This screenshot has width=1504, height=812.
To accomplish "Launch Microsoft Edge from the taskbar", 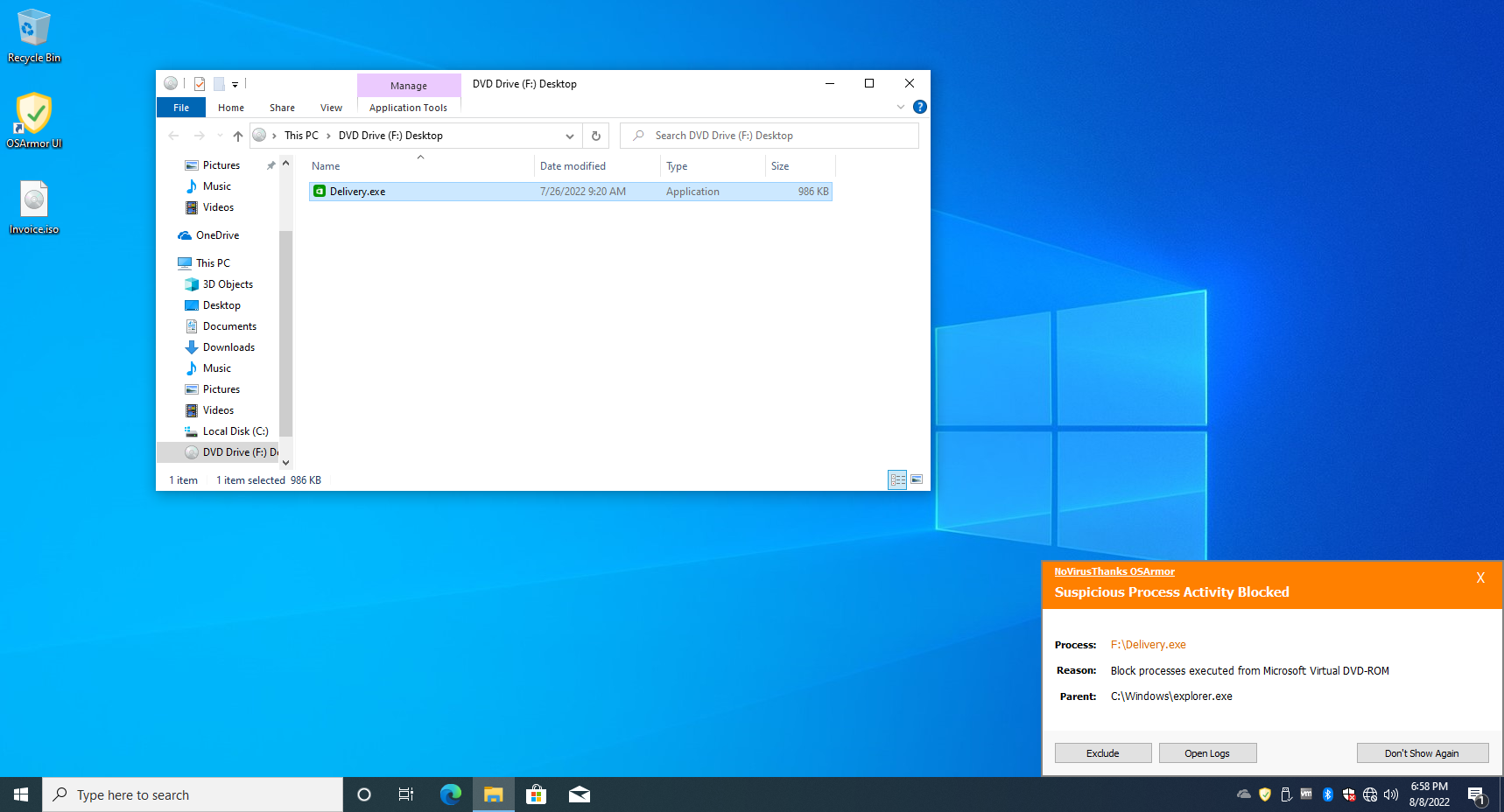I will click(451, 794).
